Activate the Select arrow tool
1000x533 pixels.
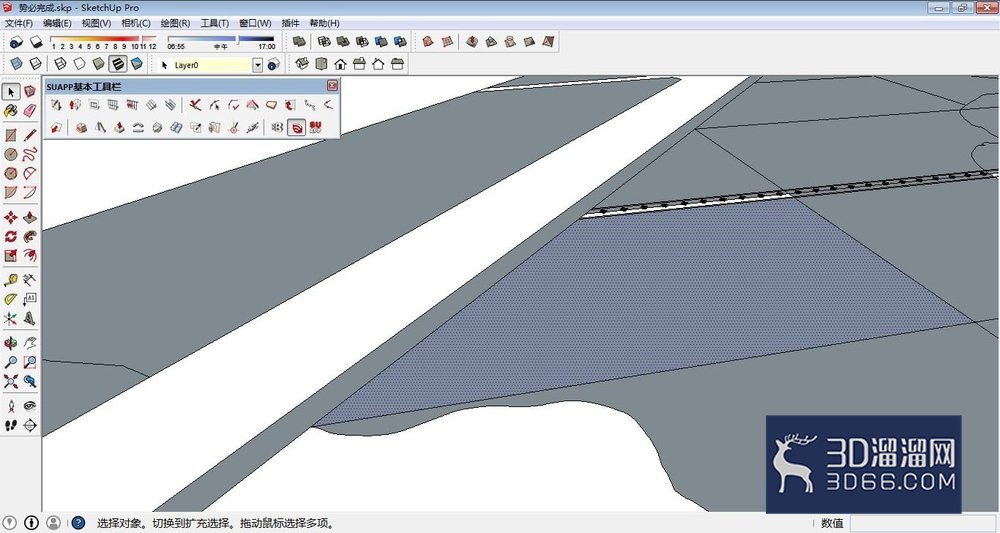(11, 92)
